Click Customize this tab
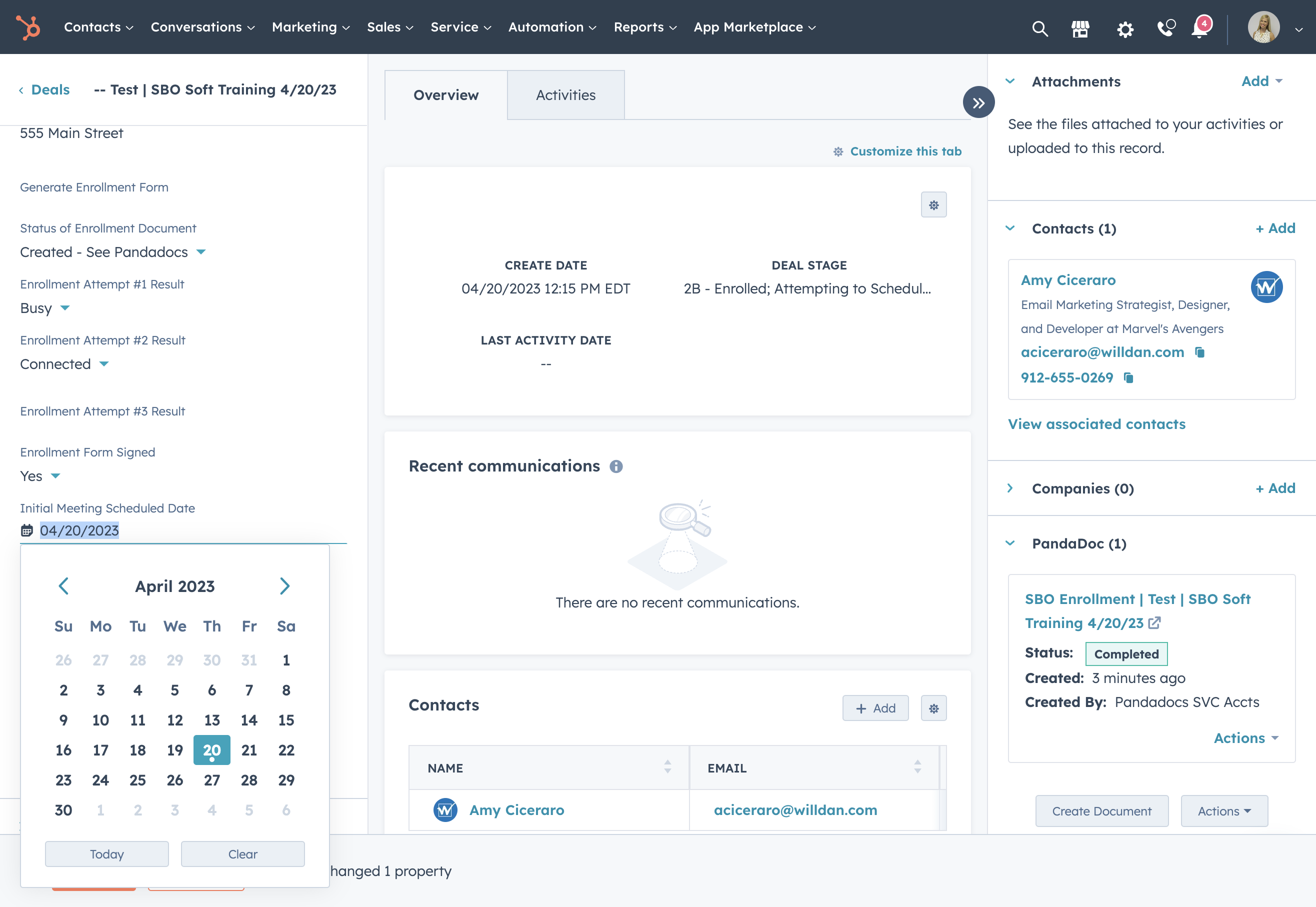The width and height of the screenshot is (1316, 907). (897, 151)
